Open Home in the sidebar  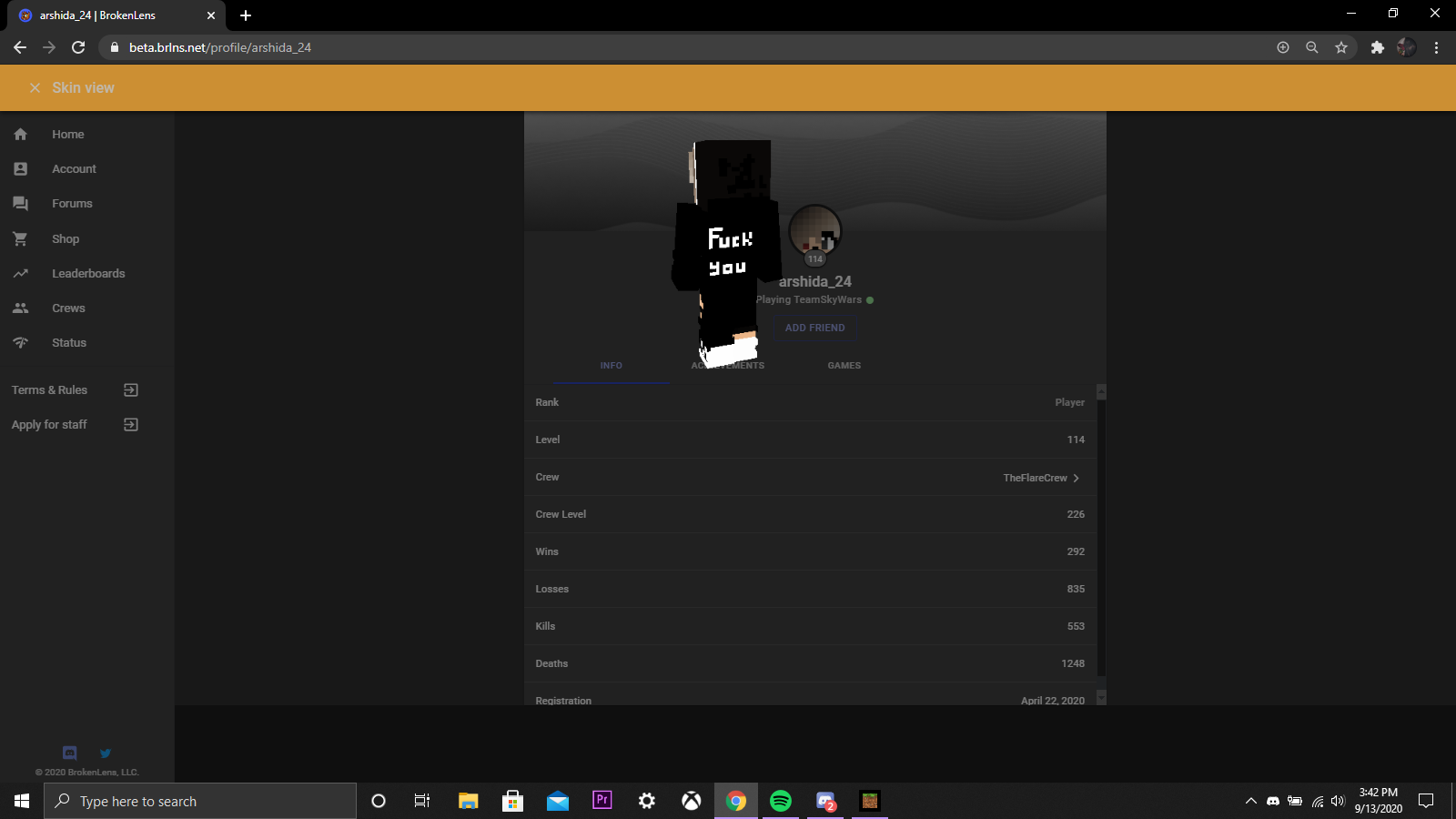(x=67, y=134)
